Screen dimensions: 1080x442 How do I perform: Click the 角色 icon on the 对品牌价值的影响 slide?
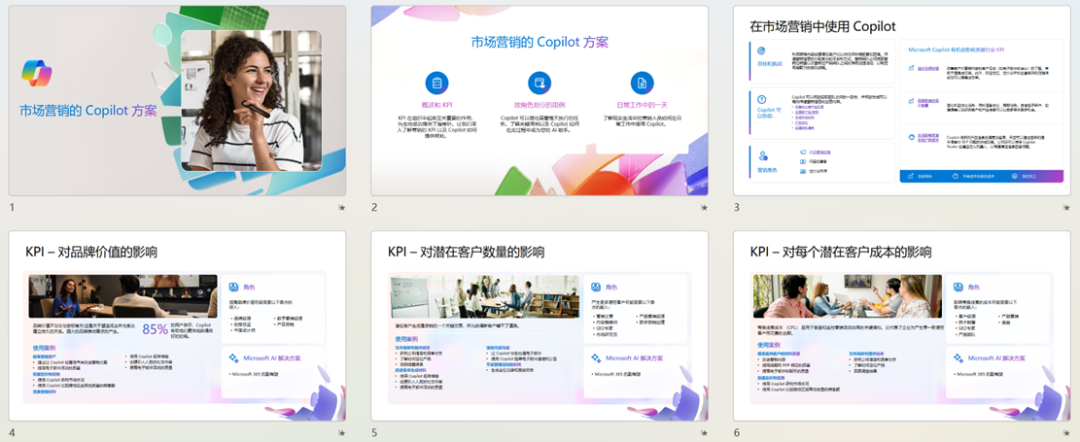pyautogui.click(x=233, y=287)
